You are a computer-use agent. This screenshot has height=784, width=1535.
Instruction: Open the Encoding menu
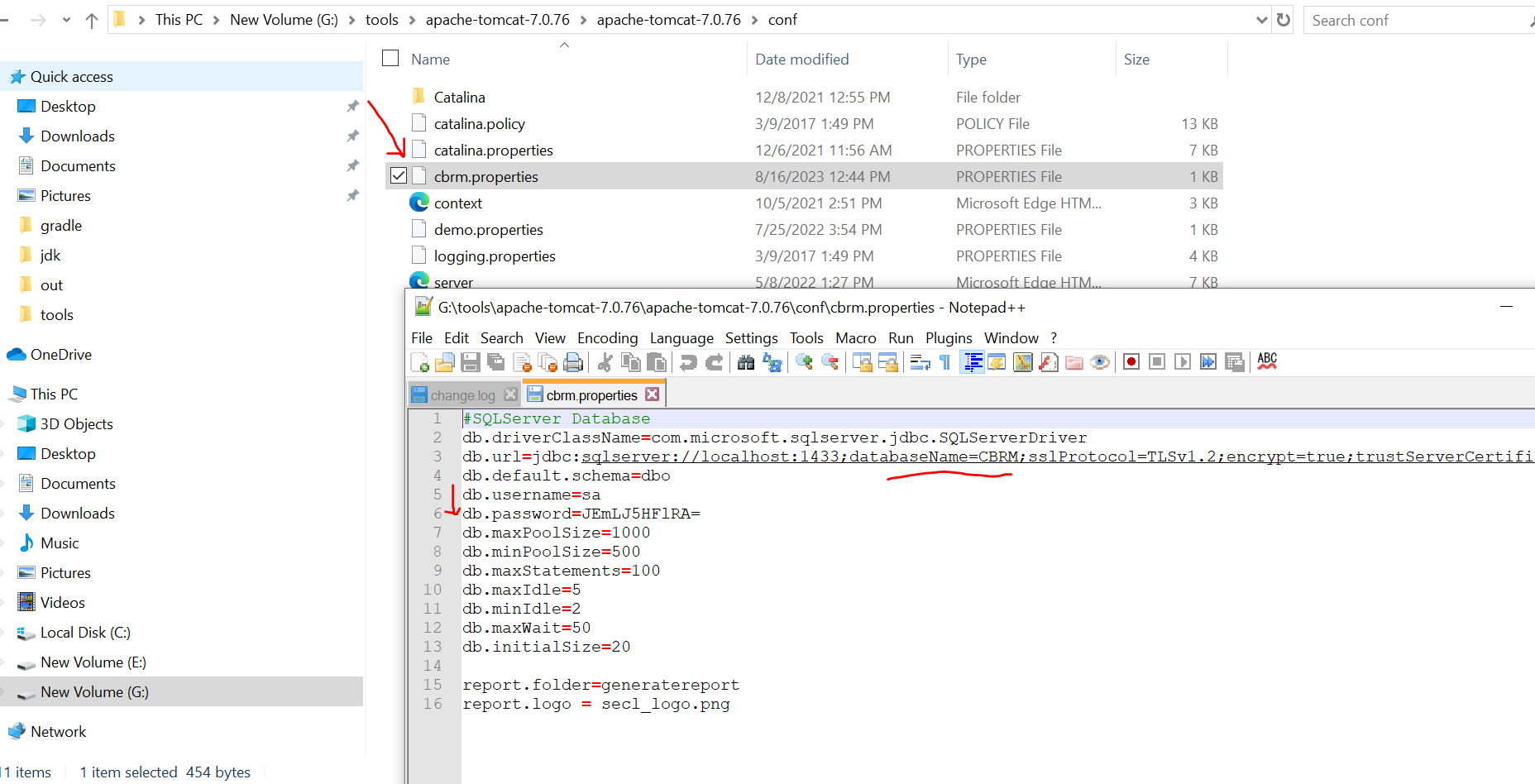click(x=608, y=338)
